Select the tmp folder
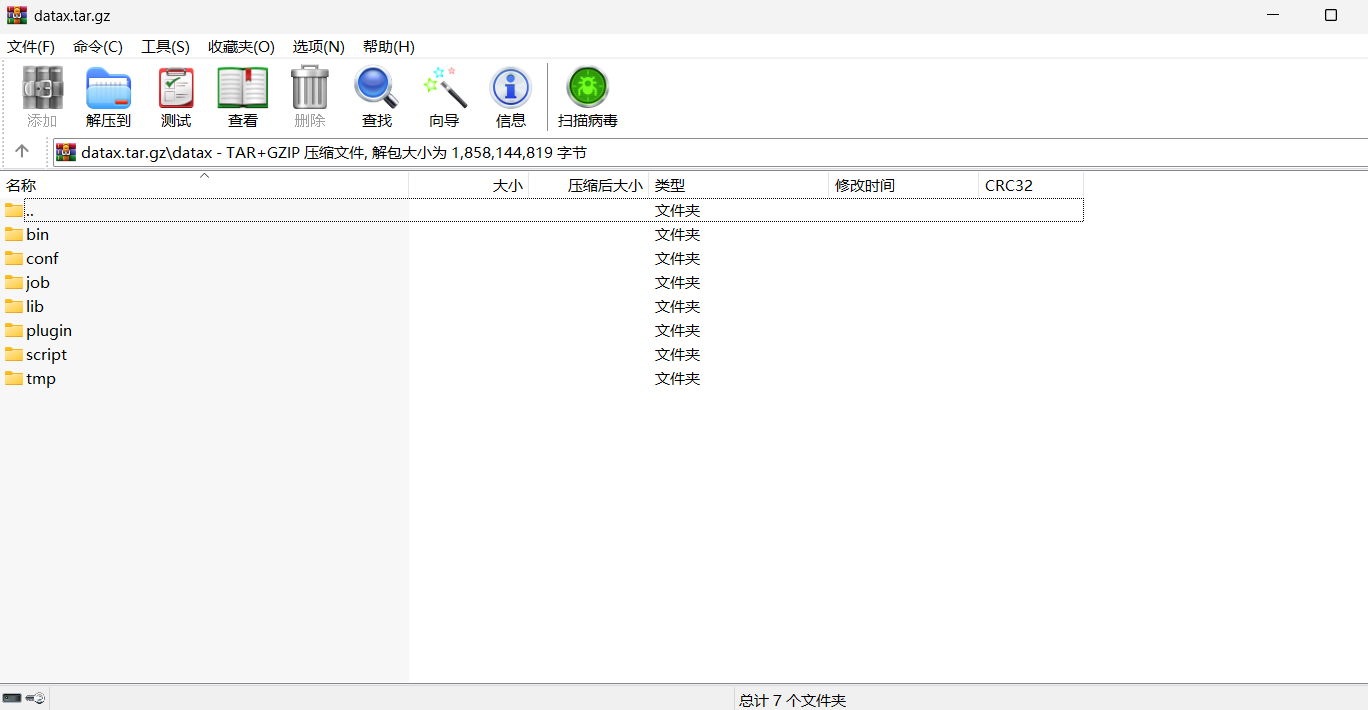 pyautogui.click(x=38, y=378)
